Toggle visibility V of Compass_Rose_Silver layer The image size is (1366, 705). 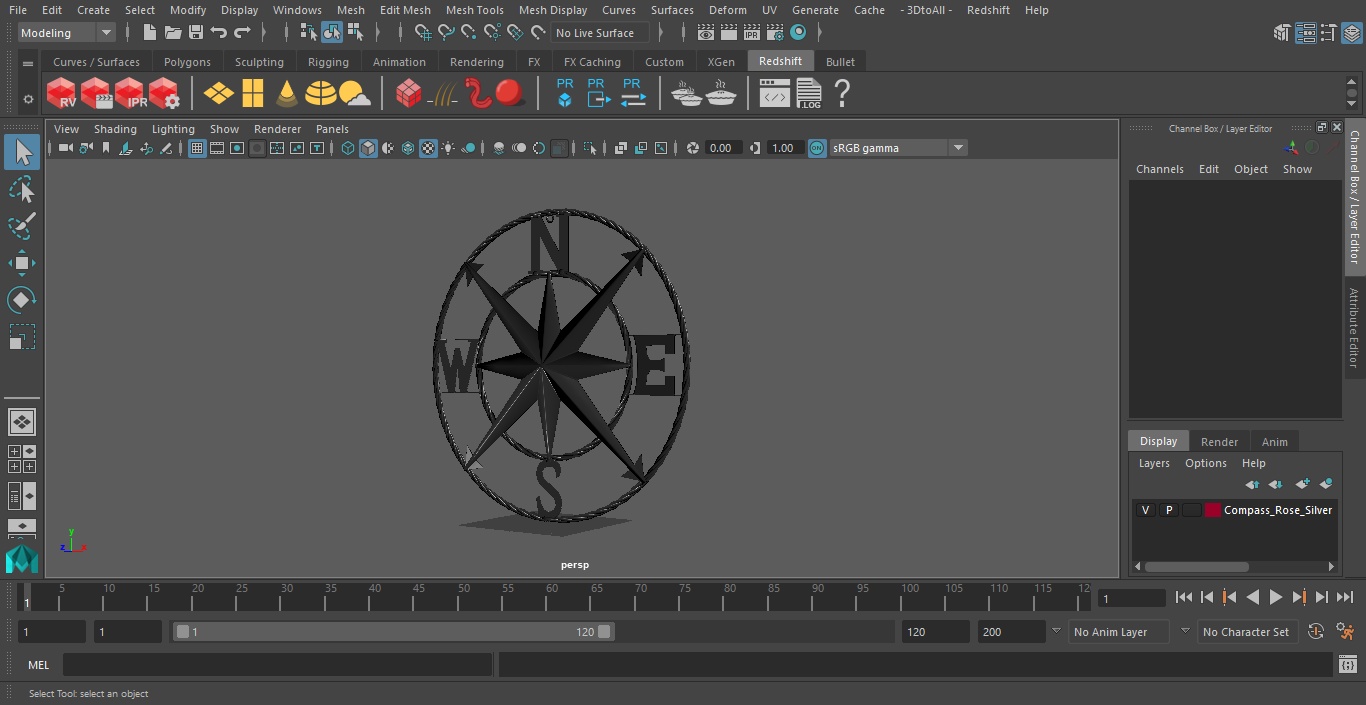(x=1145, y=510)
